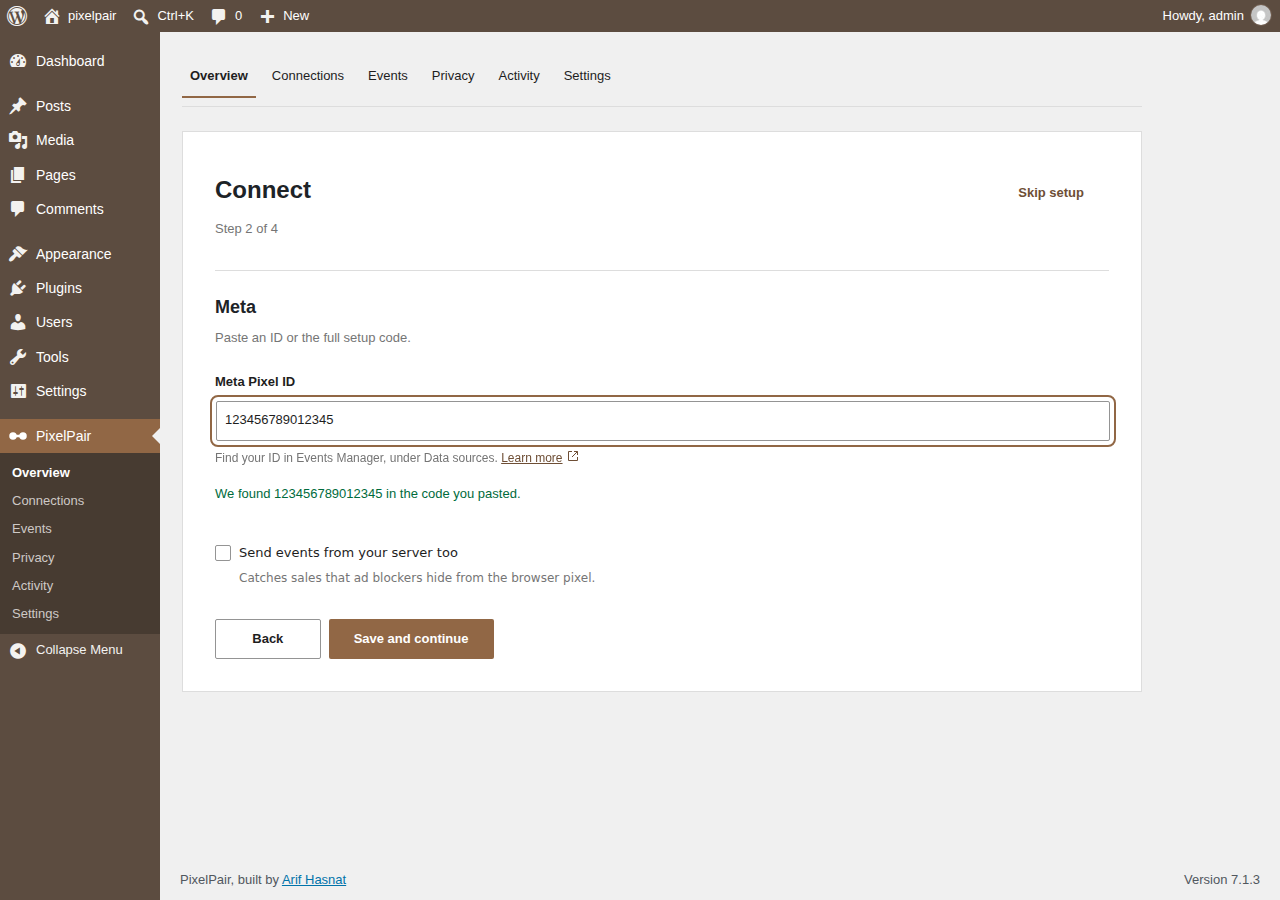Switch to the Connections tab
The height and width of the screenshot is (900, 1280).
[308, 76]
